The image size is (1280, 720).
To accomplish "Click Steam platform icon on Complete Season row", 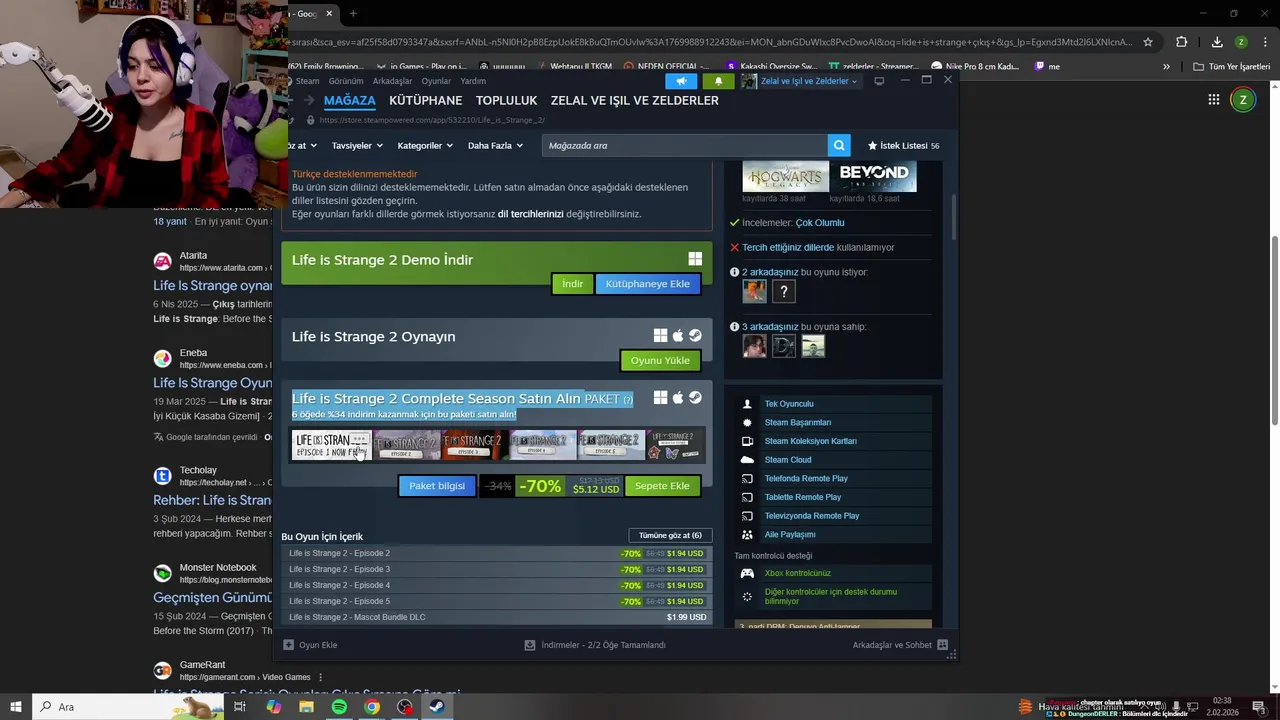I will [695, 398].
